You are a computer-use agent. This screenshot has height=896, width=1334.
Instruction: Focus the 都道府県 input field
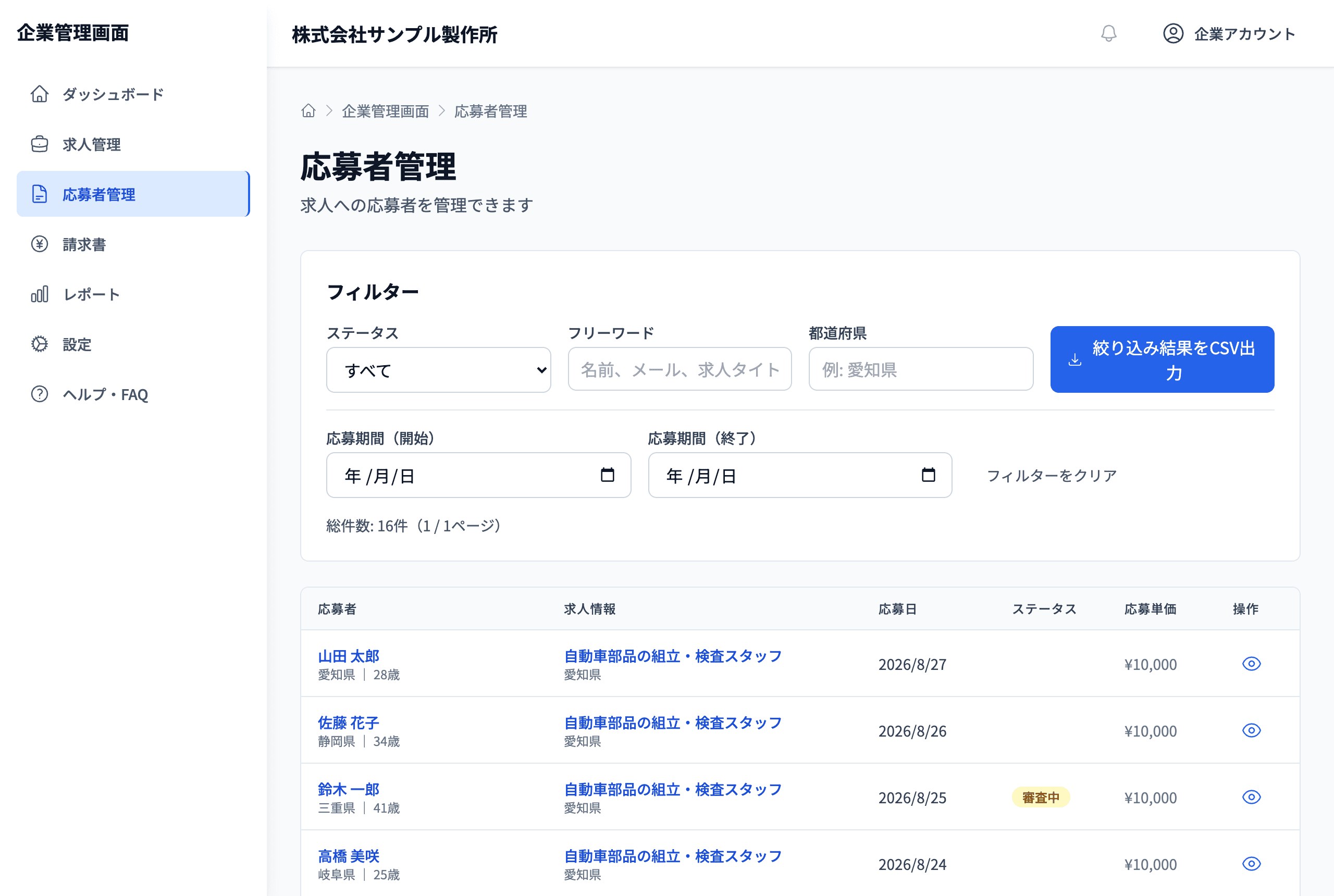[921, 369]
